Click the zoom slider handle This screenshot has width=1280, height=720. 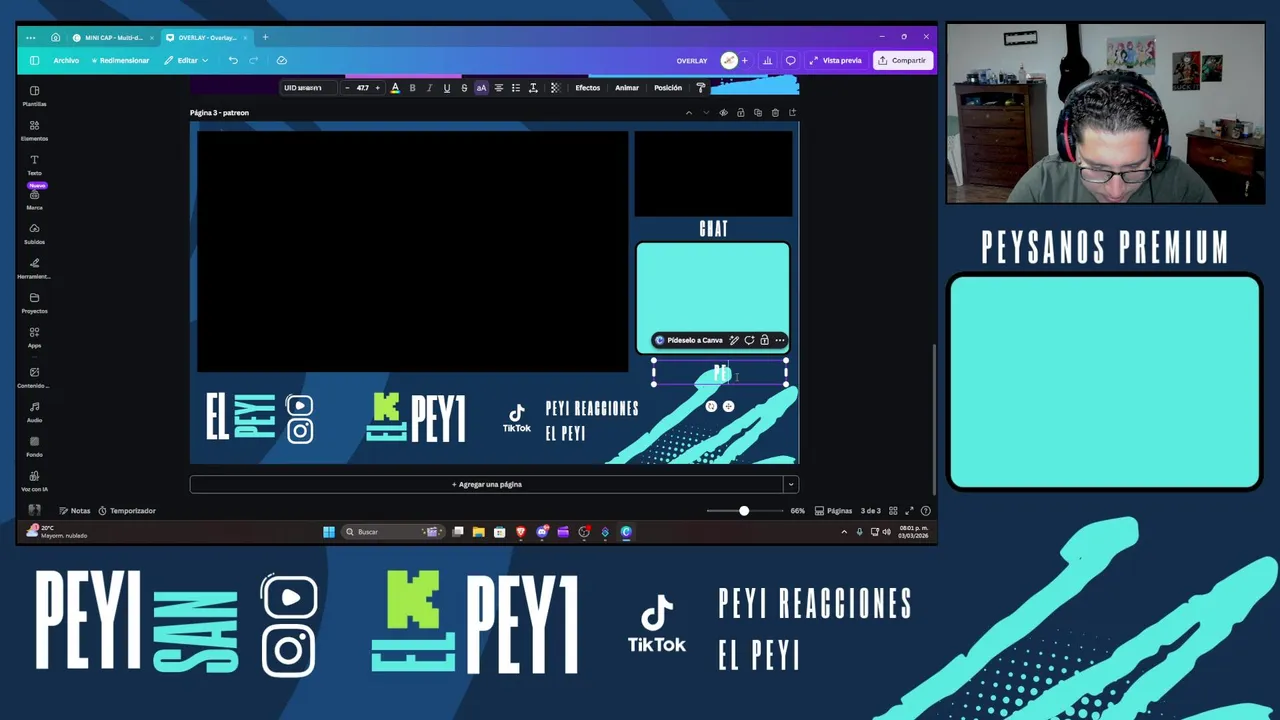click(x=744, y=511)
